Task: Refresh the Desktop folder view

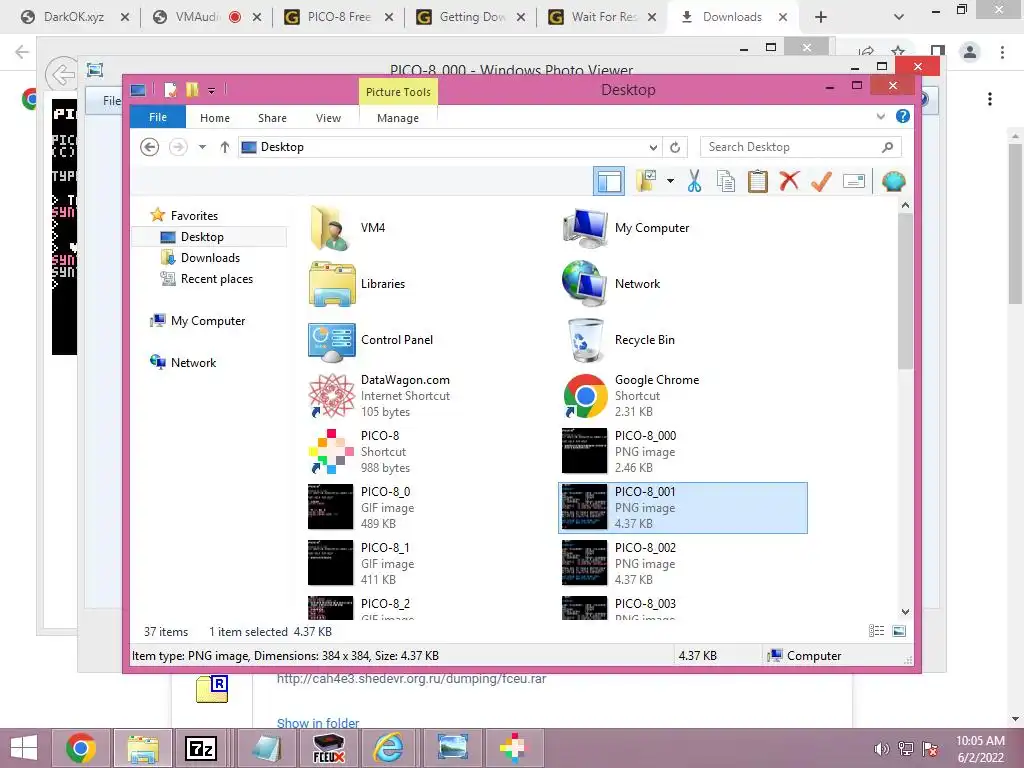Action: click(675, 148)
